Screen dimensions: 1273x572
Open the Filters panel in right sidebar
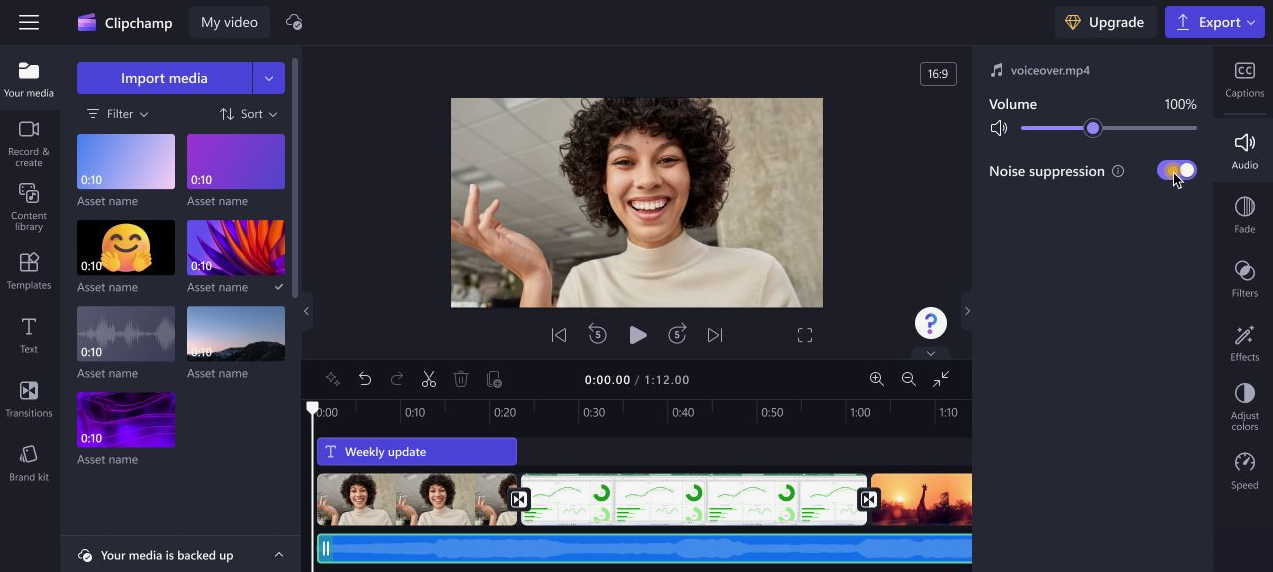point(1244,279)
